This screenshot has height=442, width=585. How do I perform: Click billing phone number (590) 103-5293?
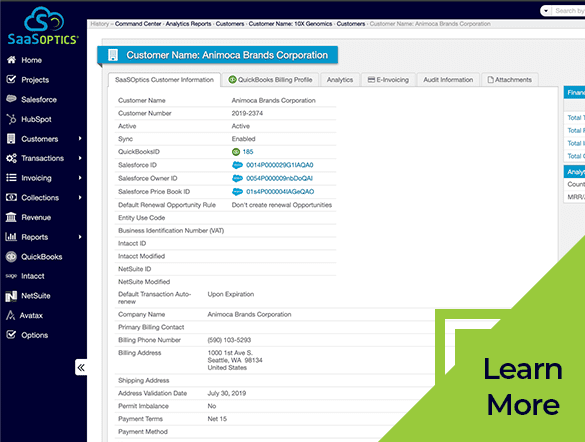(229, 340)
